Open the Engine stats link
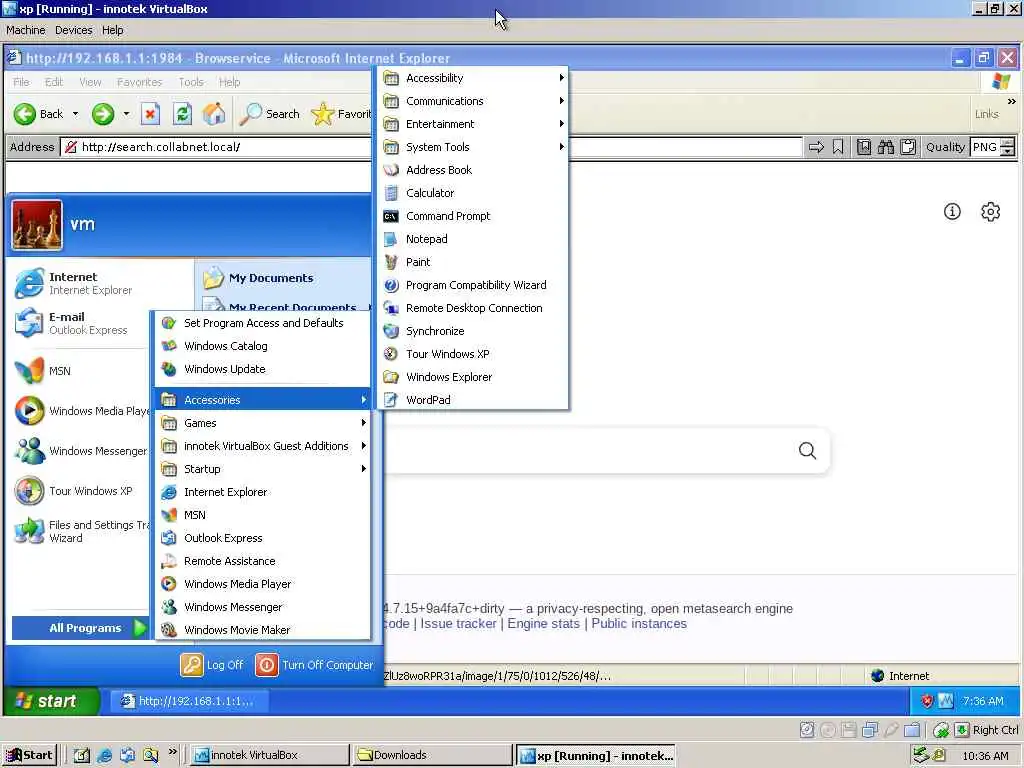Image resolution: width=1024 pixels, height=768 pixels. (x=543, y=624)
